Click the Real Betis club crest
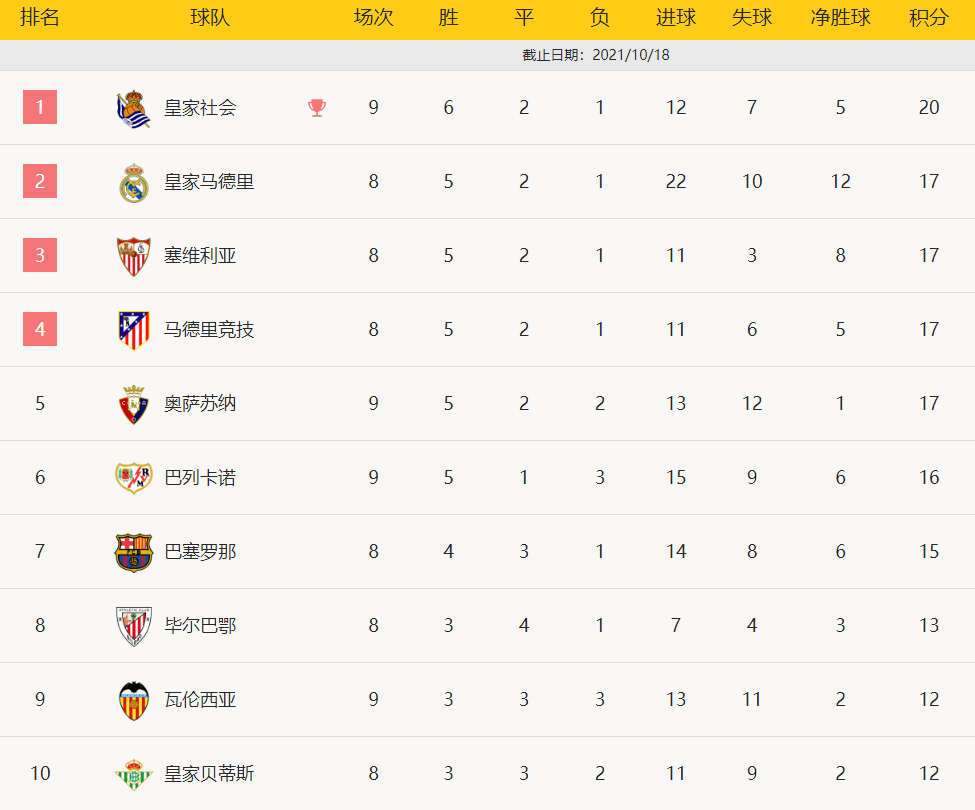This screenshot has height=810, width=975. tap(134, 774)
